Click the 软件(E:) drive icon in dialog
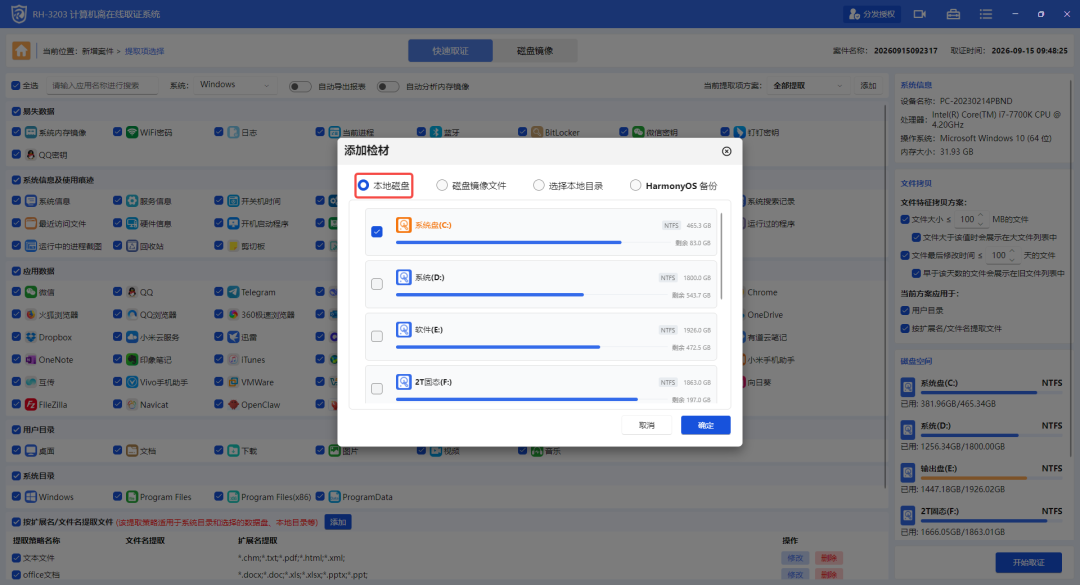Screen dimensions: 1080x585 click(404, 329)
